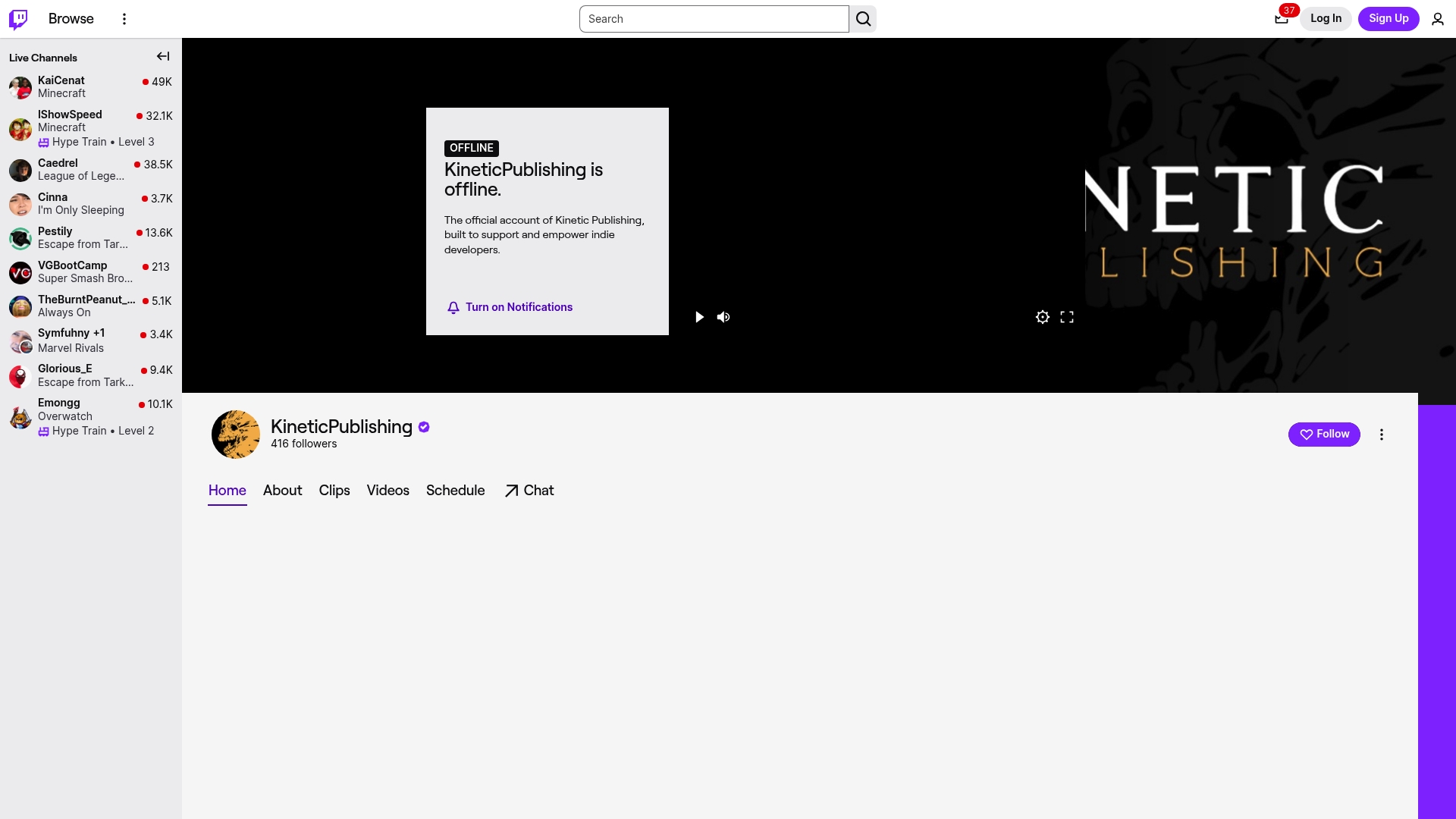Select TheBurntPeanut Always On row

pos(91,306)
